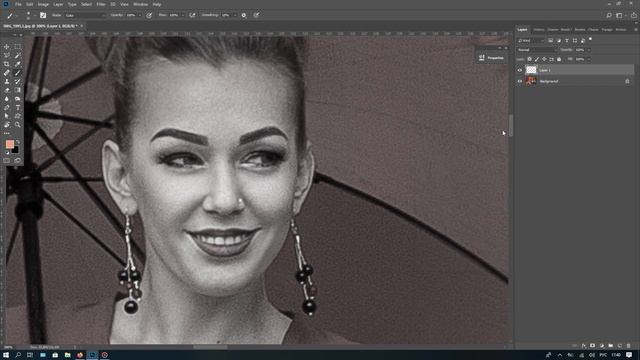
Task: Open the Help menu
Action: (x=157, y=4)
